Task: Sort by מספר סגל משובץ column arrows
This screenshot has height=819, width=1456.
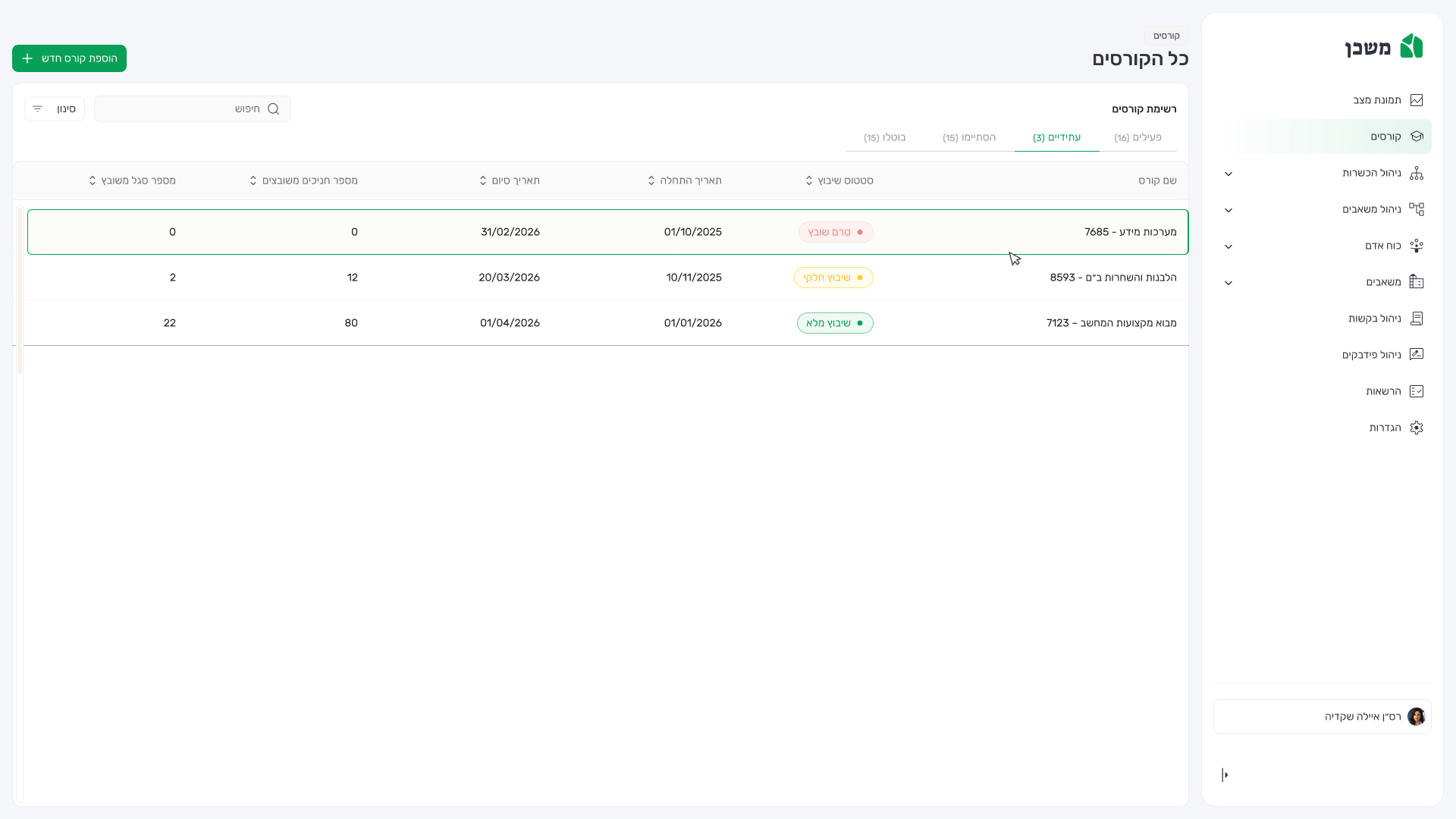Action: click(x=93, y=180)
